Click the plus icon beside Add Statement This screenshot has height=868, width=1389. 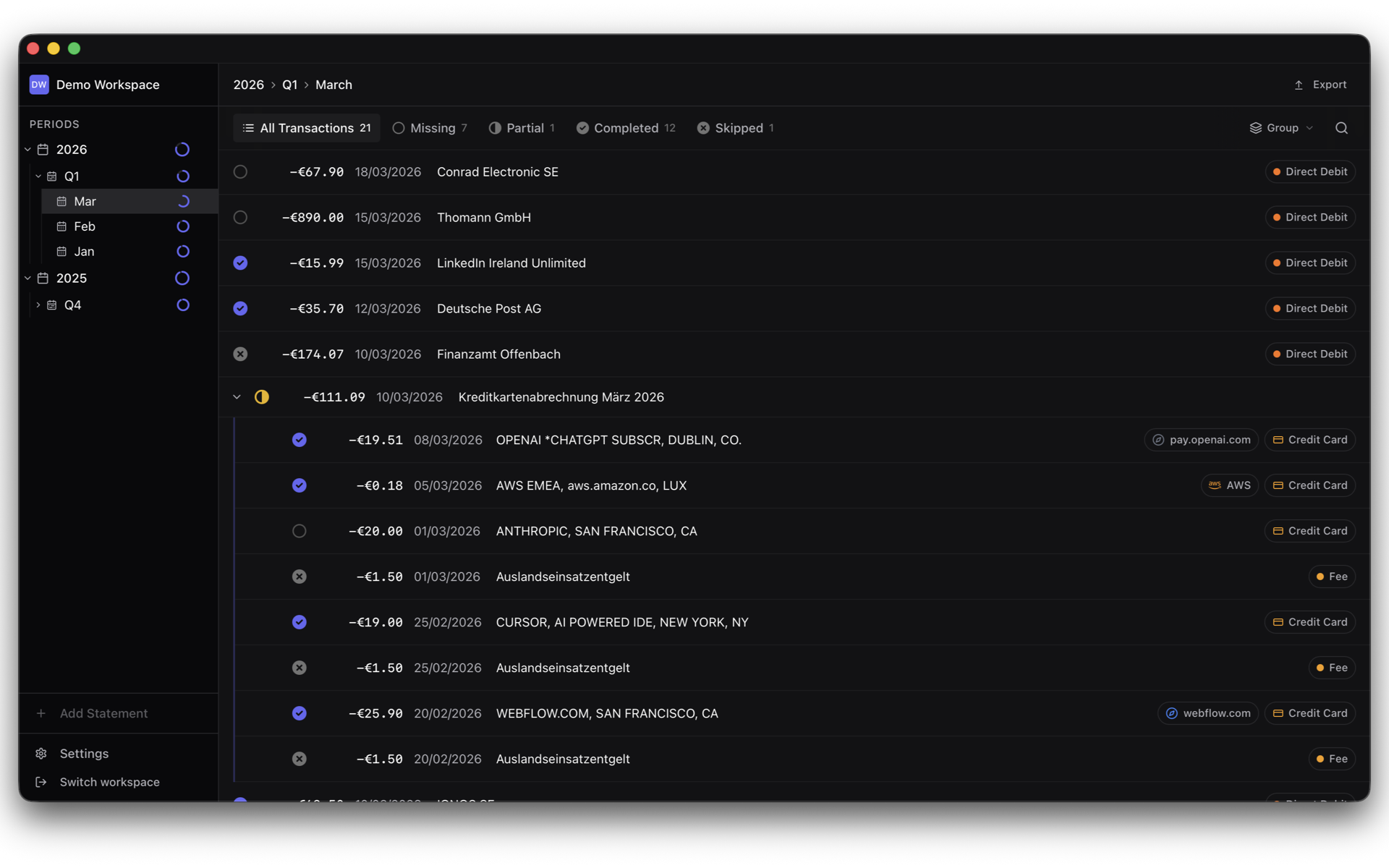(x=41, y=713)
